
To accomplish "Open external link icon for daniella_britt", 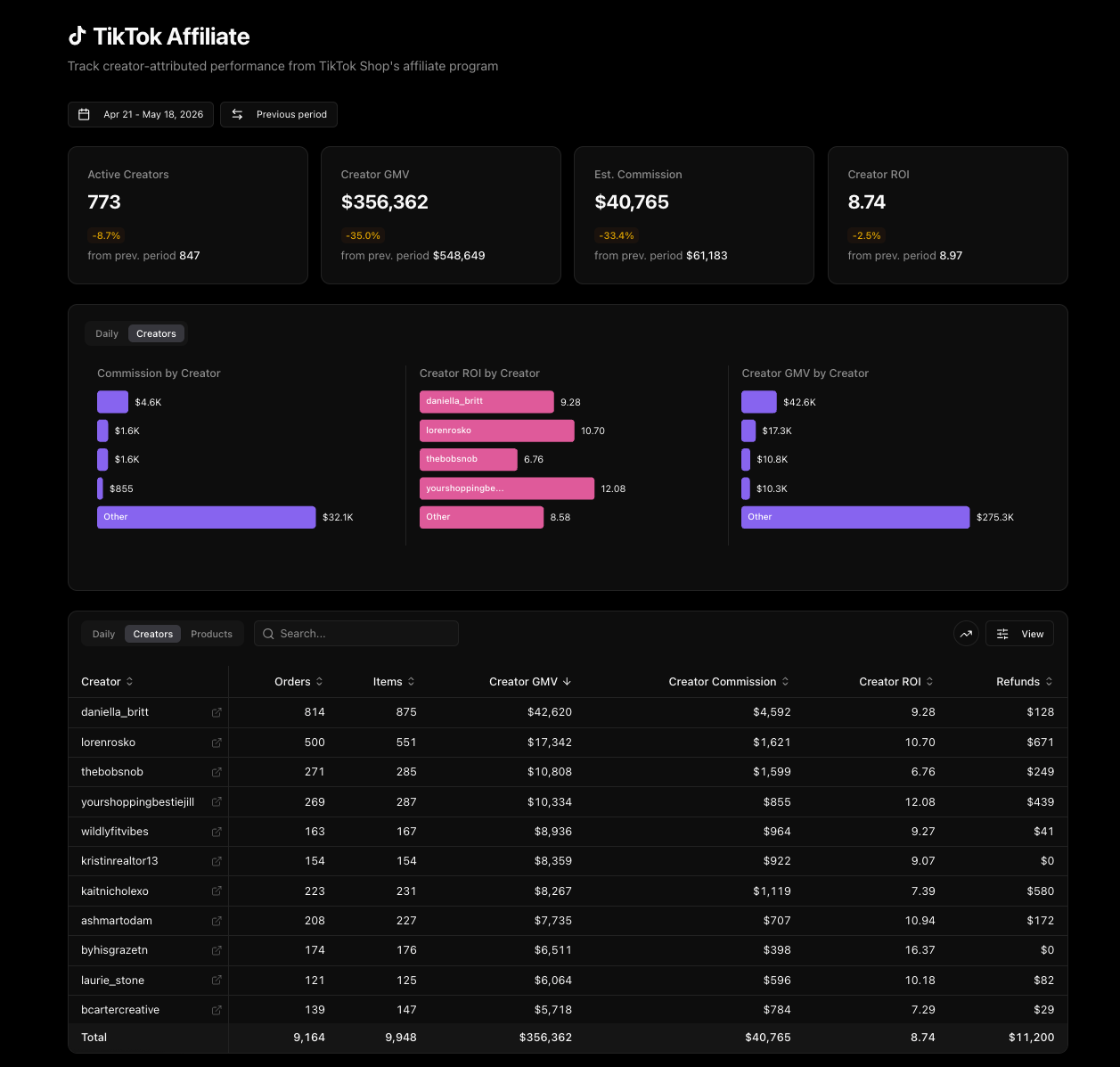I will (217, 712).
